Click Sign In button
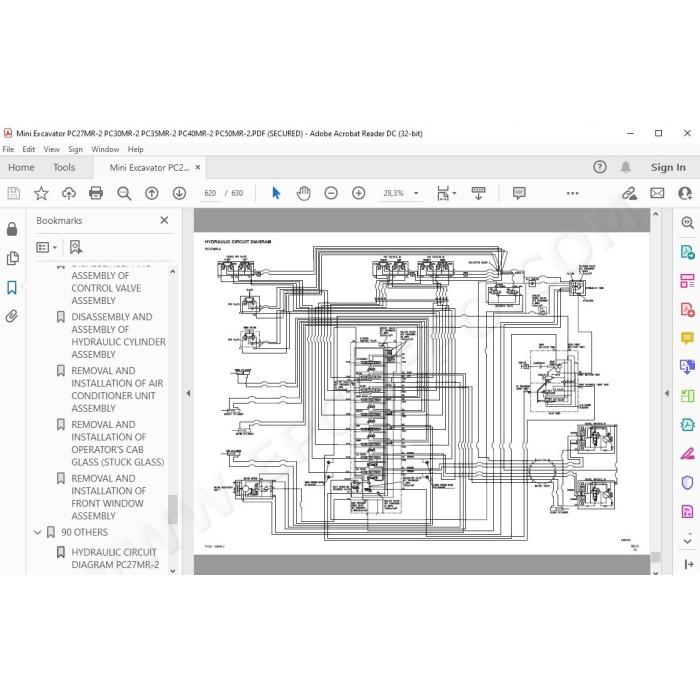Screen dimensions: 700x700 pos(668,167)
